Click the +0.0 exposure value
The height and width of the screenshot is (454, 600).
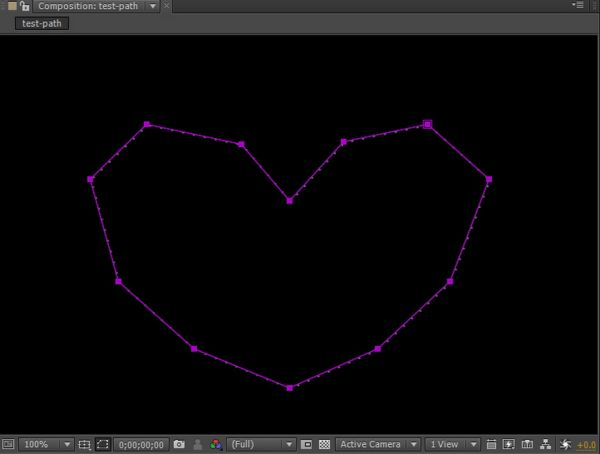(x=586, y=445)
